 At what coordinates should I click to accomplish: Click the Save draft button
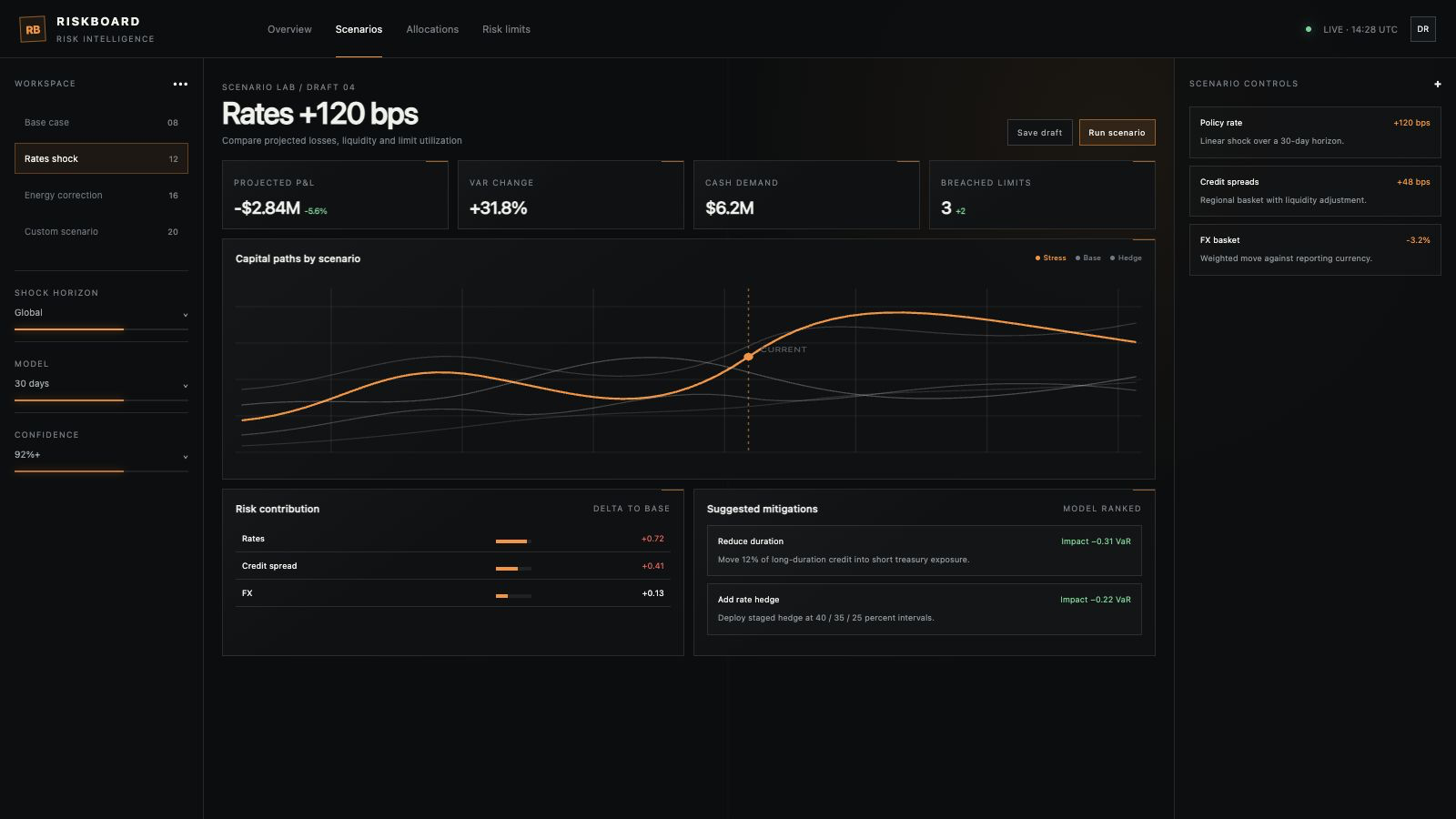pyautogui.click(x=1039, y=133)
